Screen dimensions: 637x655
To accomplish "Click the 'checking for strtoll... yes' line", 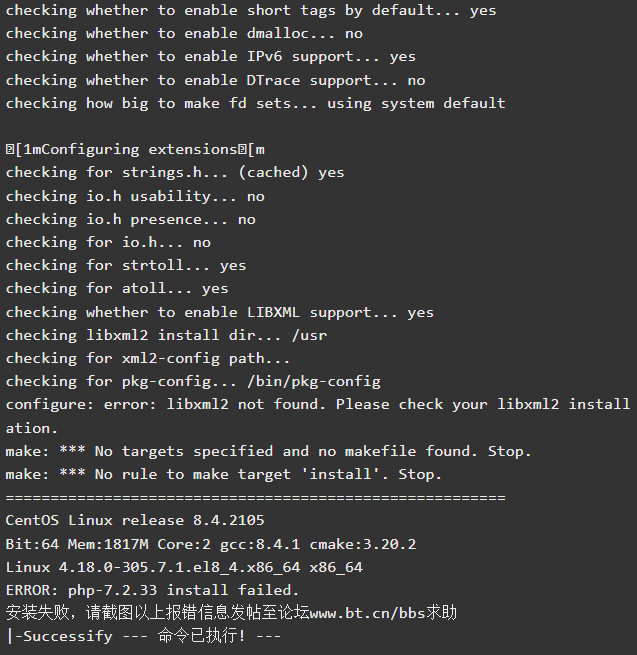I will click(126, 265).
